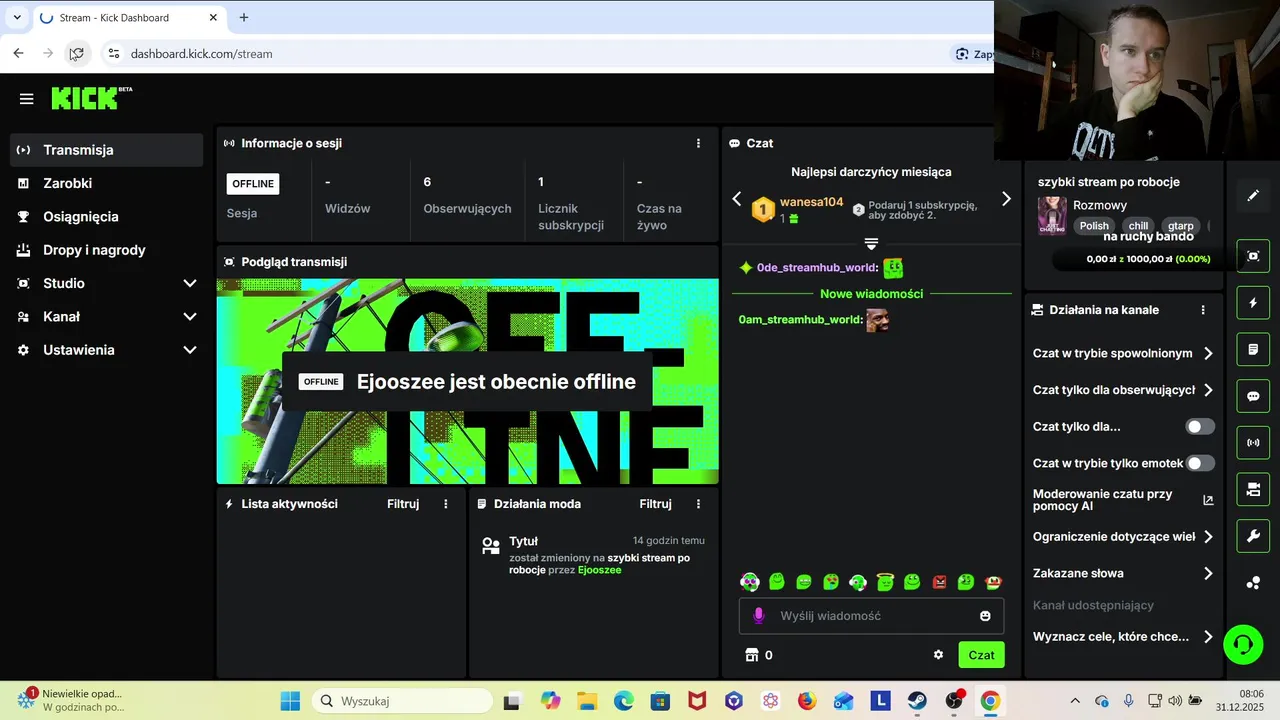The image size is (1280, 720).
Task: Click the three-dots cluster icon in right rail
Action: point(1253,583)
